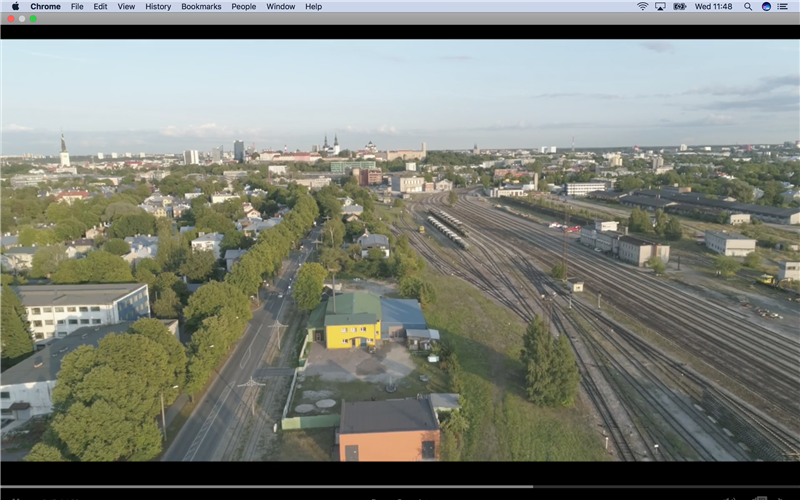
Task: Click the aerial video to pause
Action: point(400,250)
